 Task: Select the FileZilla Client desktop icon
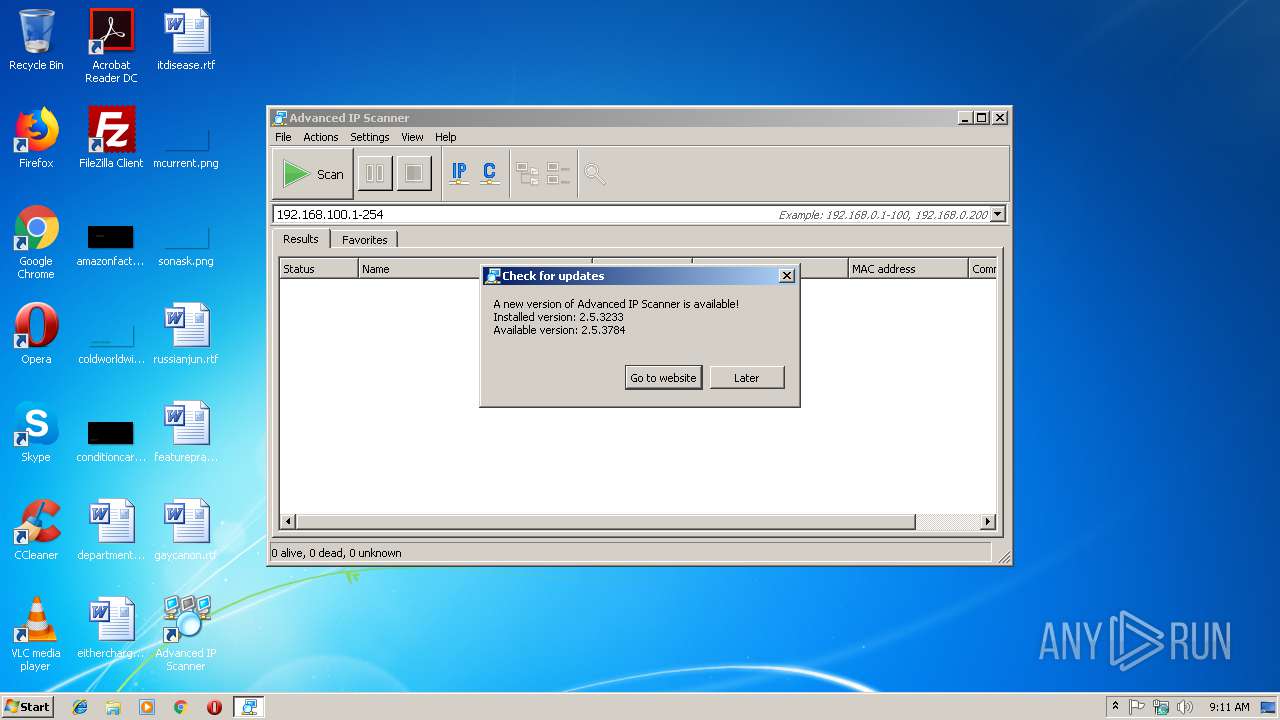point(111,139)
